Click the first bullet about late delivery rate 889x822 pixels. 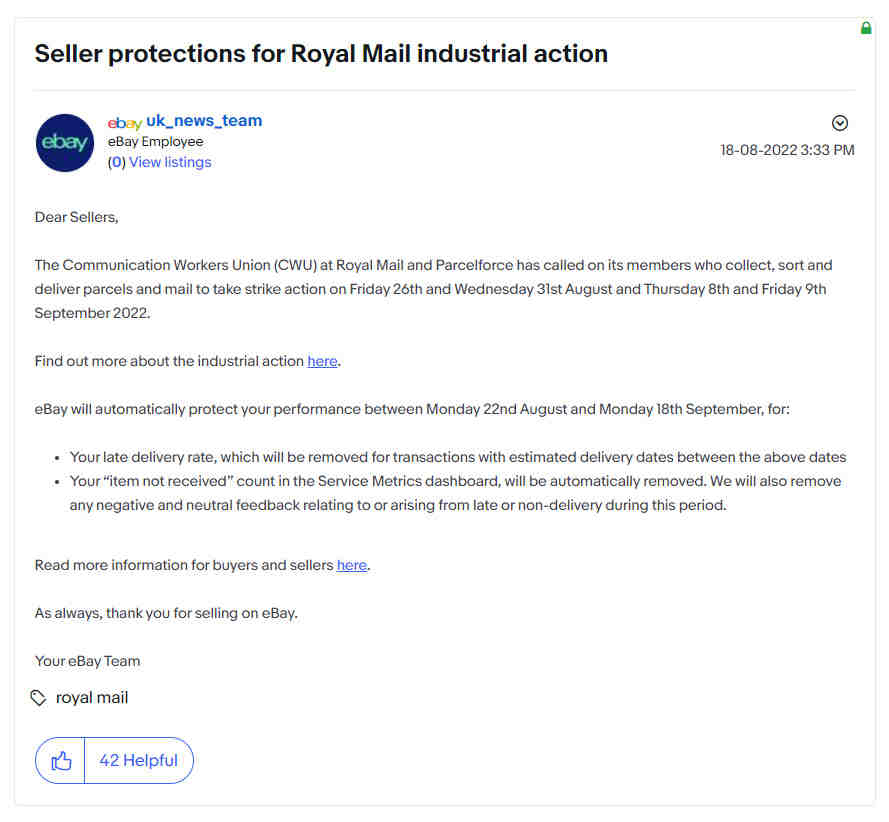pyautogui.click(x=458, y=457)
